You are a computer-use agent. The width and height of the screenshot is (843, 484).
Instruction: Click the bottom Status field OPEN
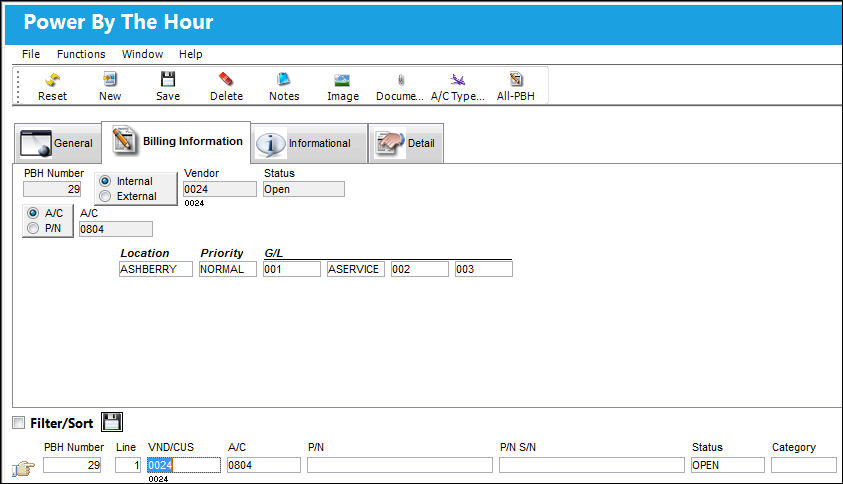(728, 465)
